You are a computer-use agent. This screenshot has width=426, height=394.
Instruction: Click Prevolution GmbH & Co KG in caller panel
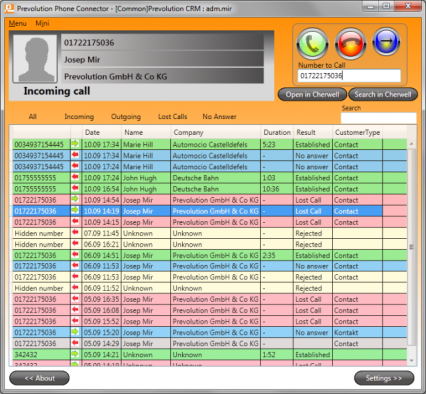116,77
